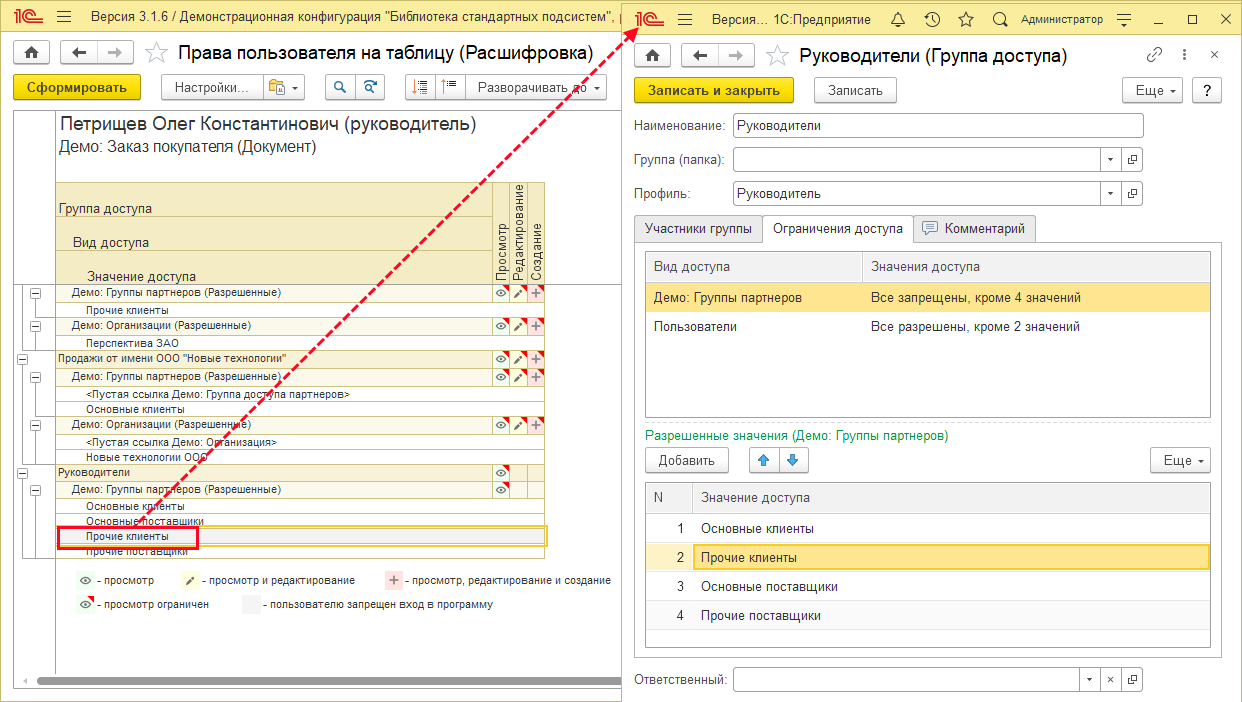Open notifications bell in right window
The image size is (1242, 702).
pos(897,19)
